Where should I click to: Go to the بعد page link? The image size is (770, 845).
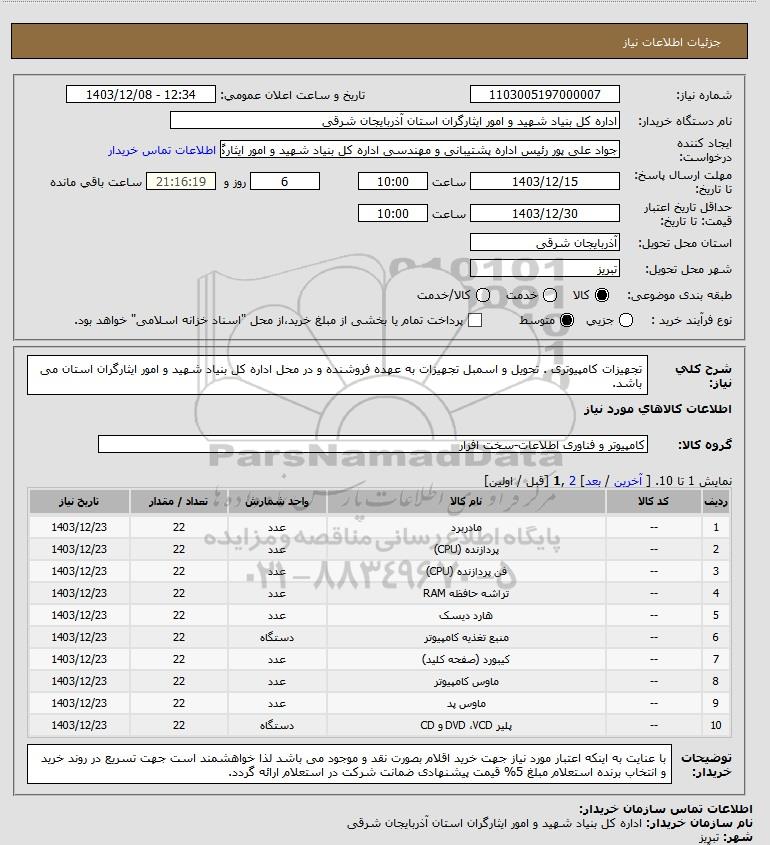(x=593, y=481)
